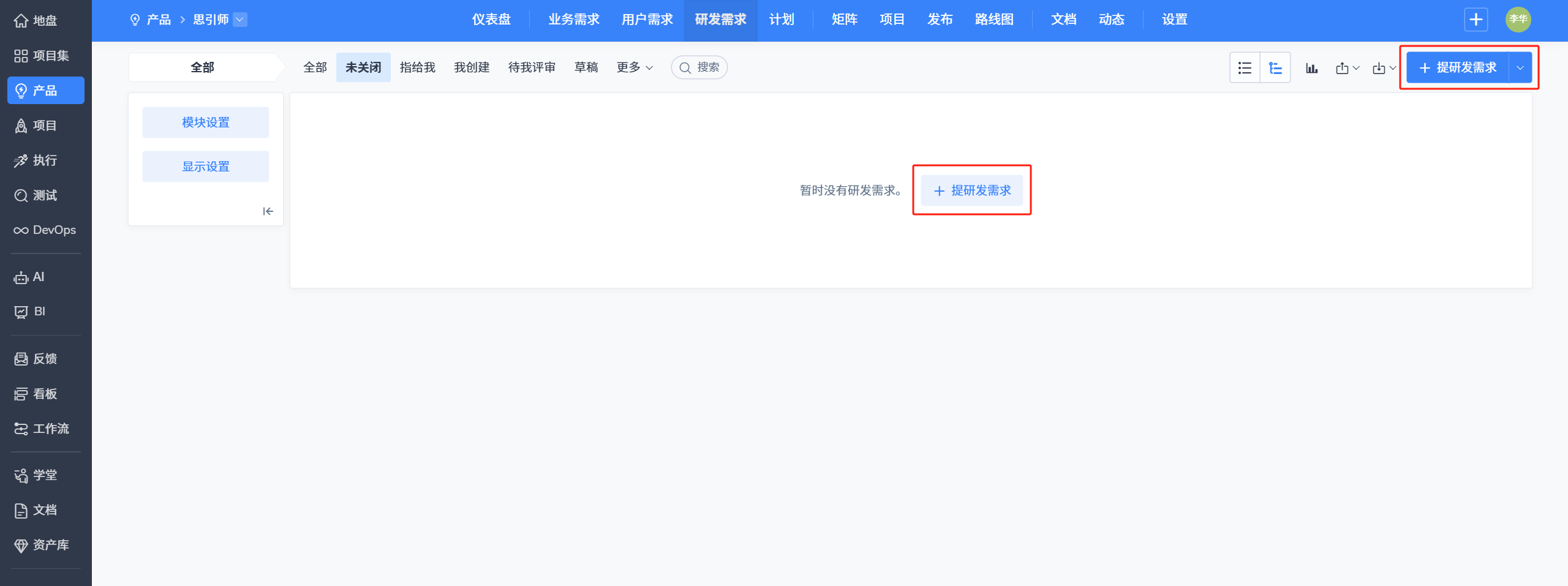Filter by 我创建 stories
Viewport: 1568px width, 586px height.
coord(472,67)
